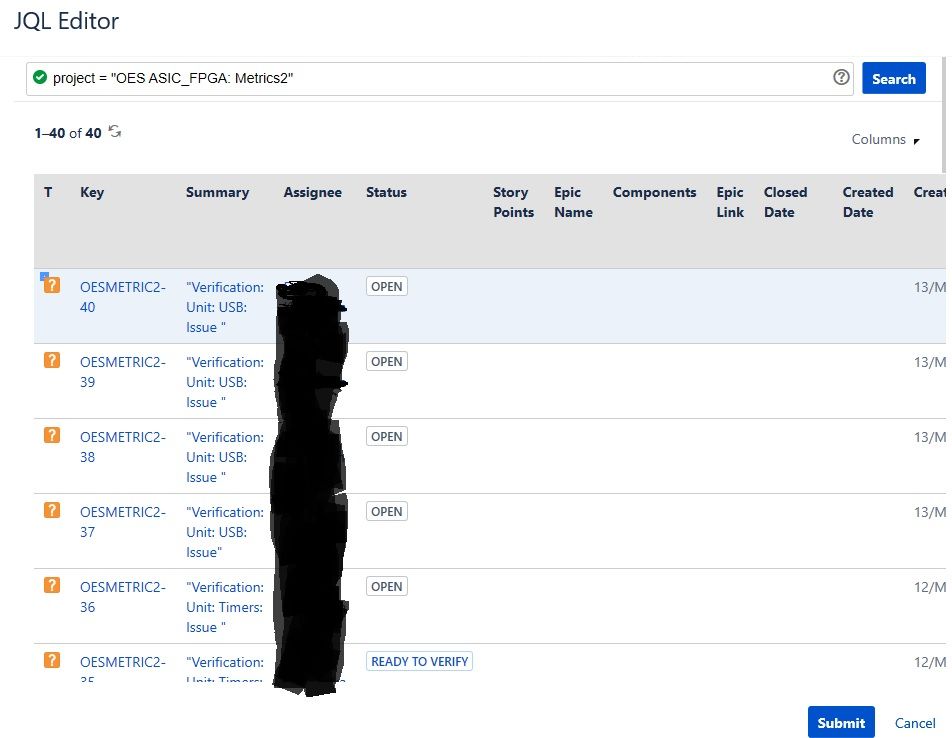
Task: Open the Columns dropdown
Action: 886,140
